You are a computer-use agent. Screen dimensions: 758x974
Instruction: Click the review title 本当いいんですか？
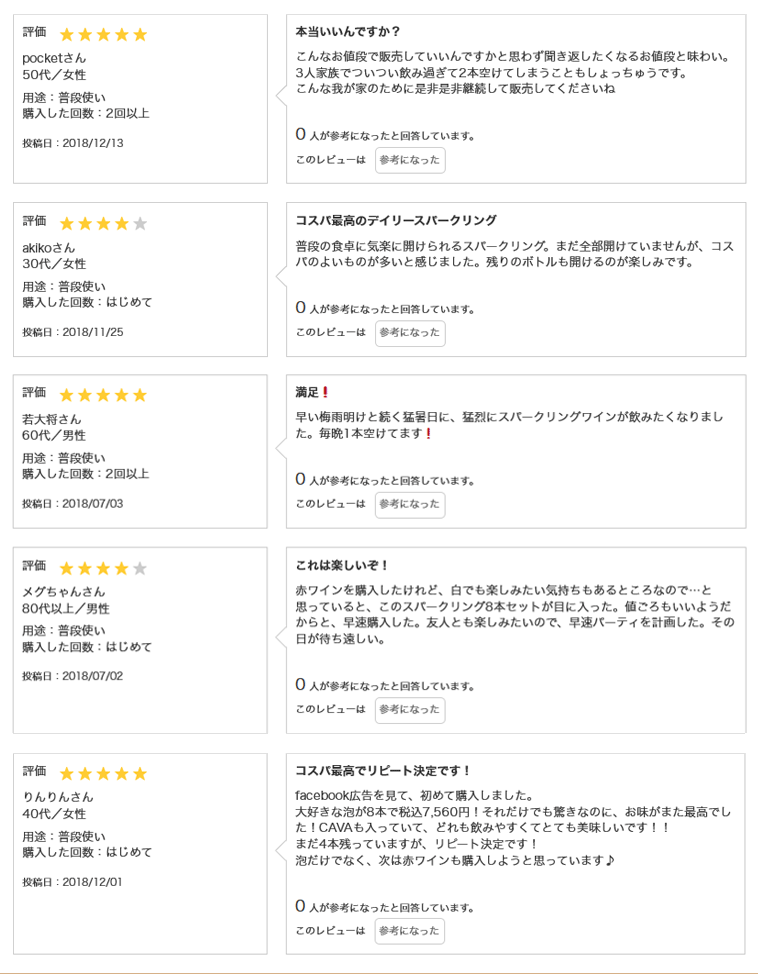click(x=348, y=32)
